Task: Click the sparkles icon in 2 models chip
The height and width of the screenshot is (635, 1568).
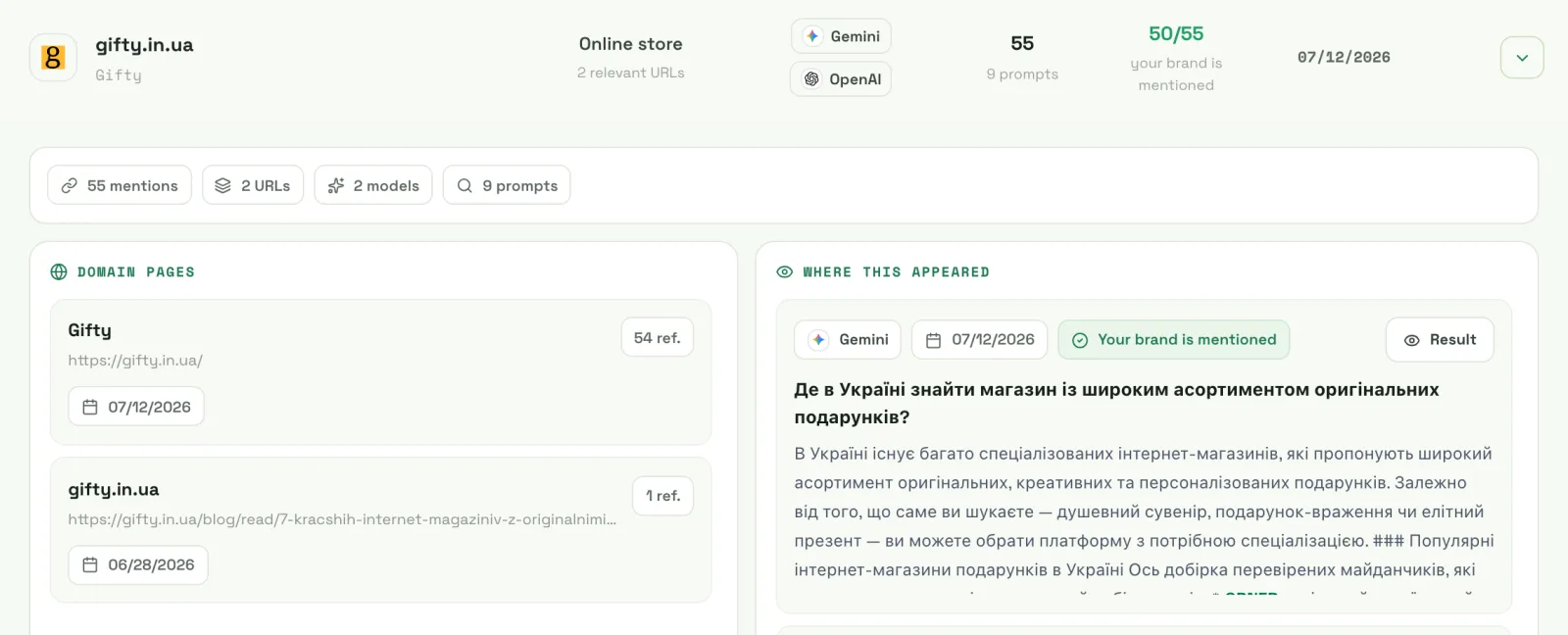Action: click(x=336, y=185)
